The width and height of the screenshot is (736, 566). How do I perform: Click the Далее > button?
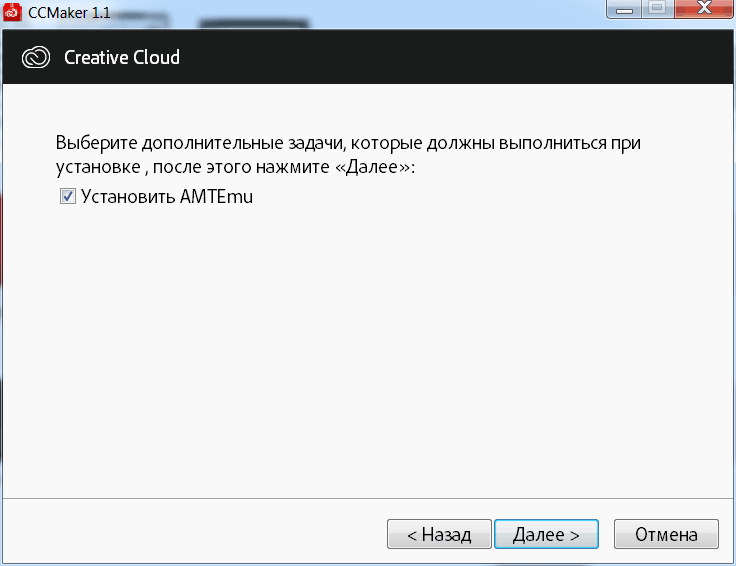546,534
